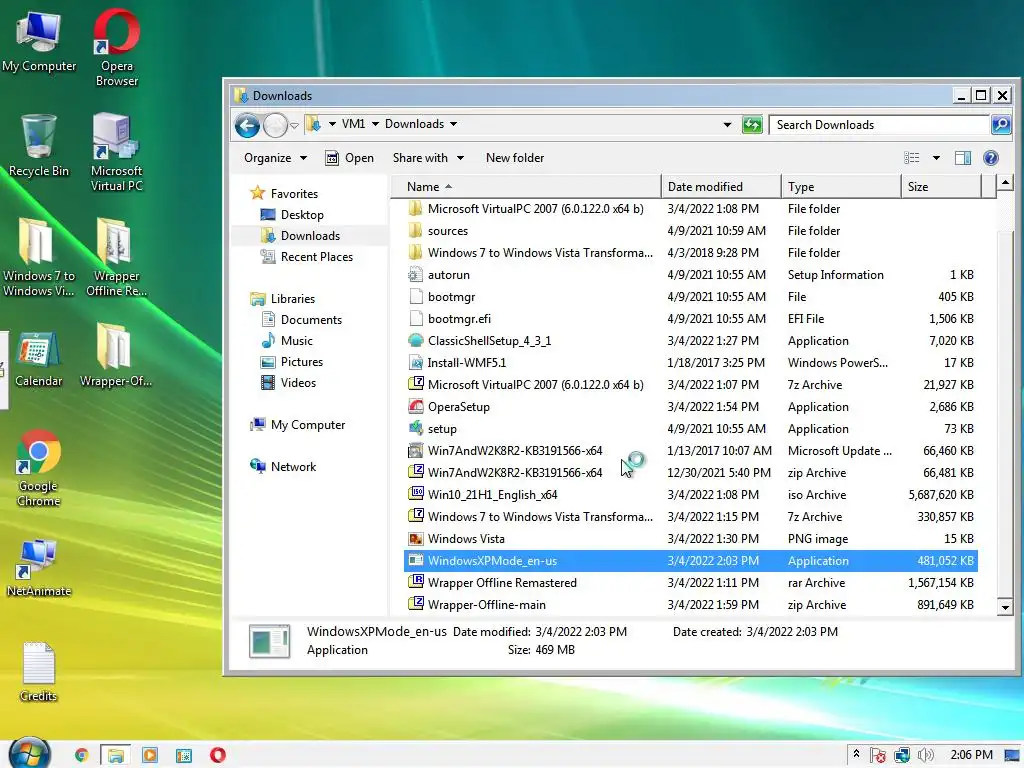The image size is (1024, 768).
Task: Open the address bar history dropdown
Action: click(x=727, y=125)
